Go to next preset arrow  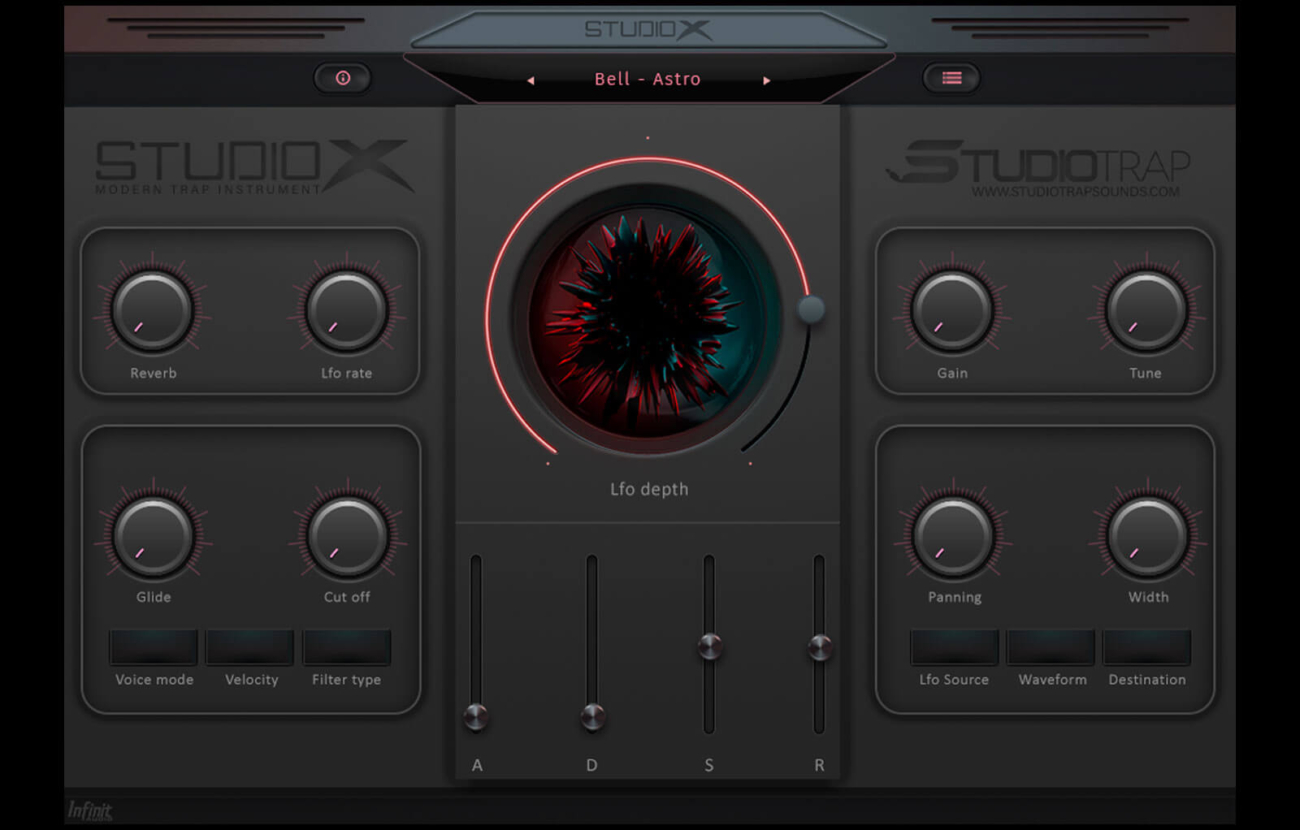coord(767,80)
